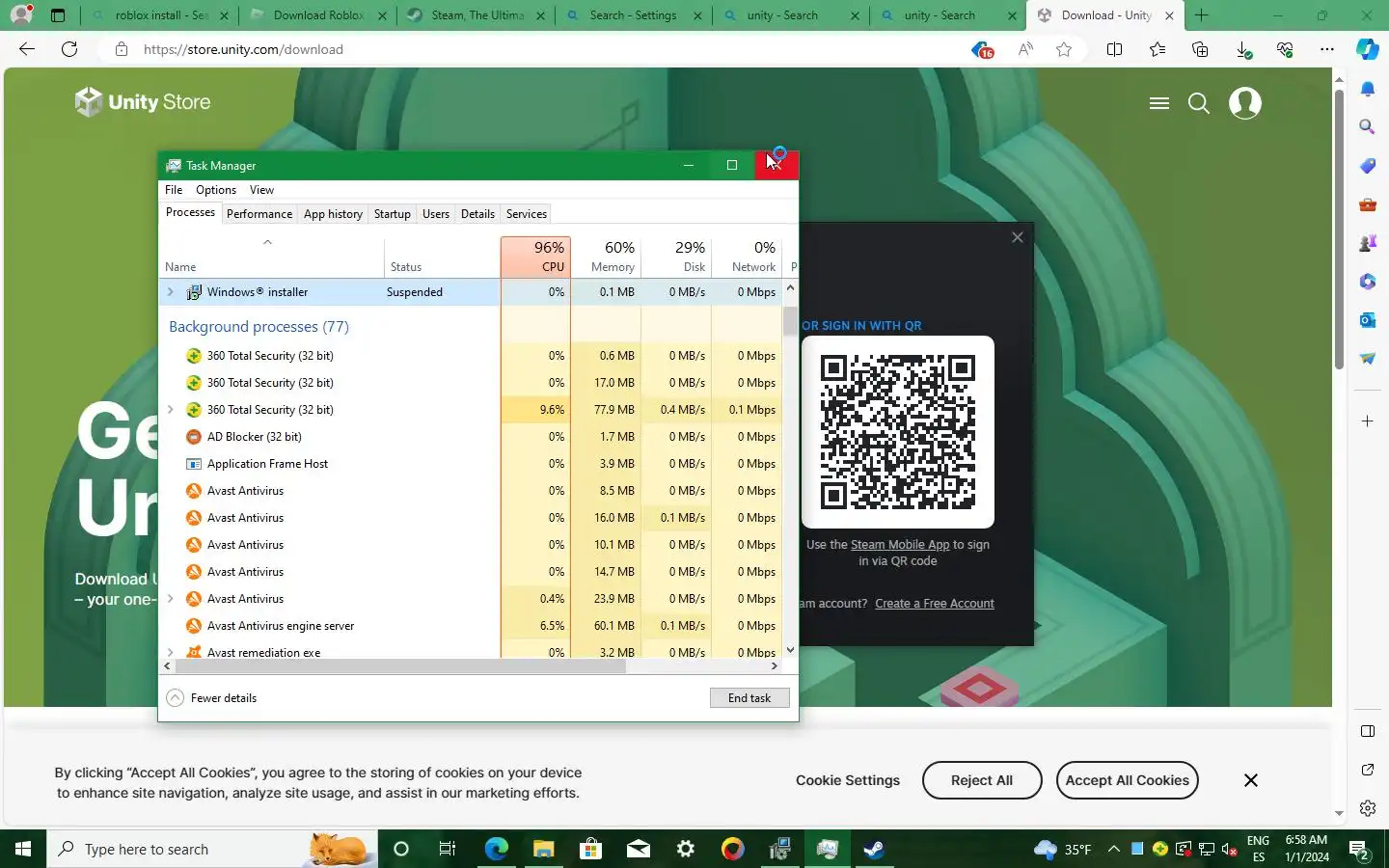
Task: Click Task Manager horizontal scrollbar thumb
Action: coord(400,665)
